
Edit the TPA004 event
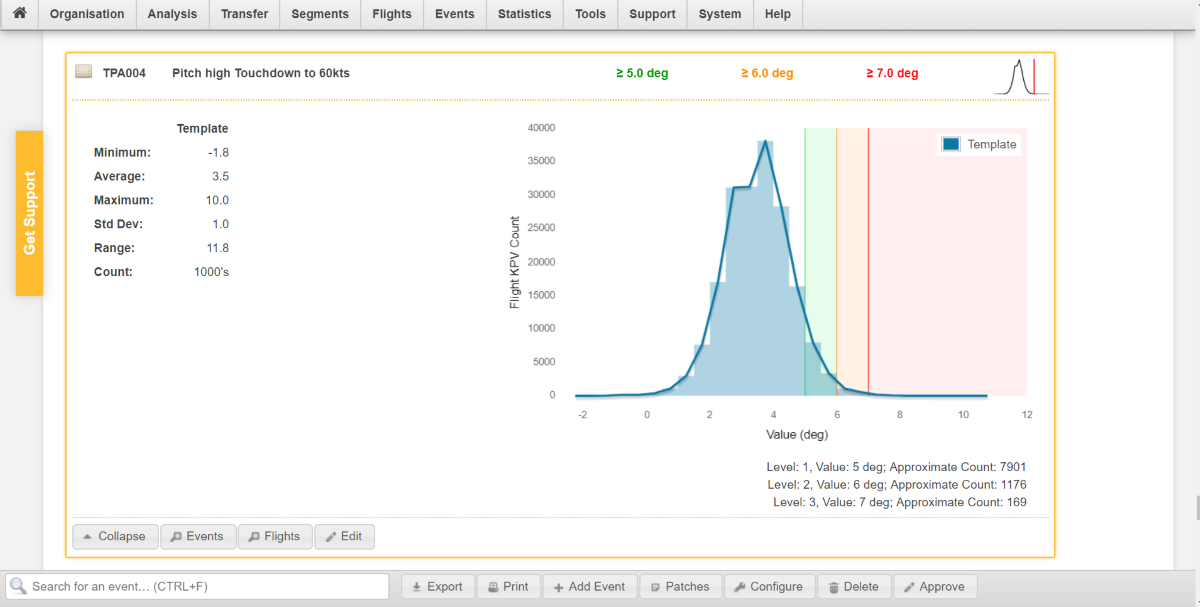click(x=344, y=537)
